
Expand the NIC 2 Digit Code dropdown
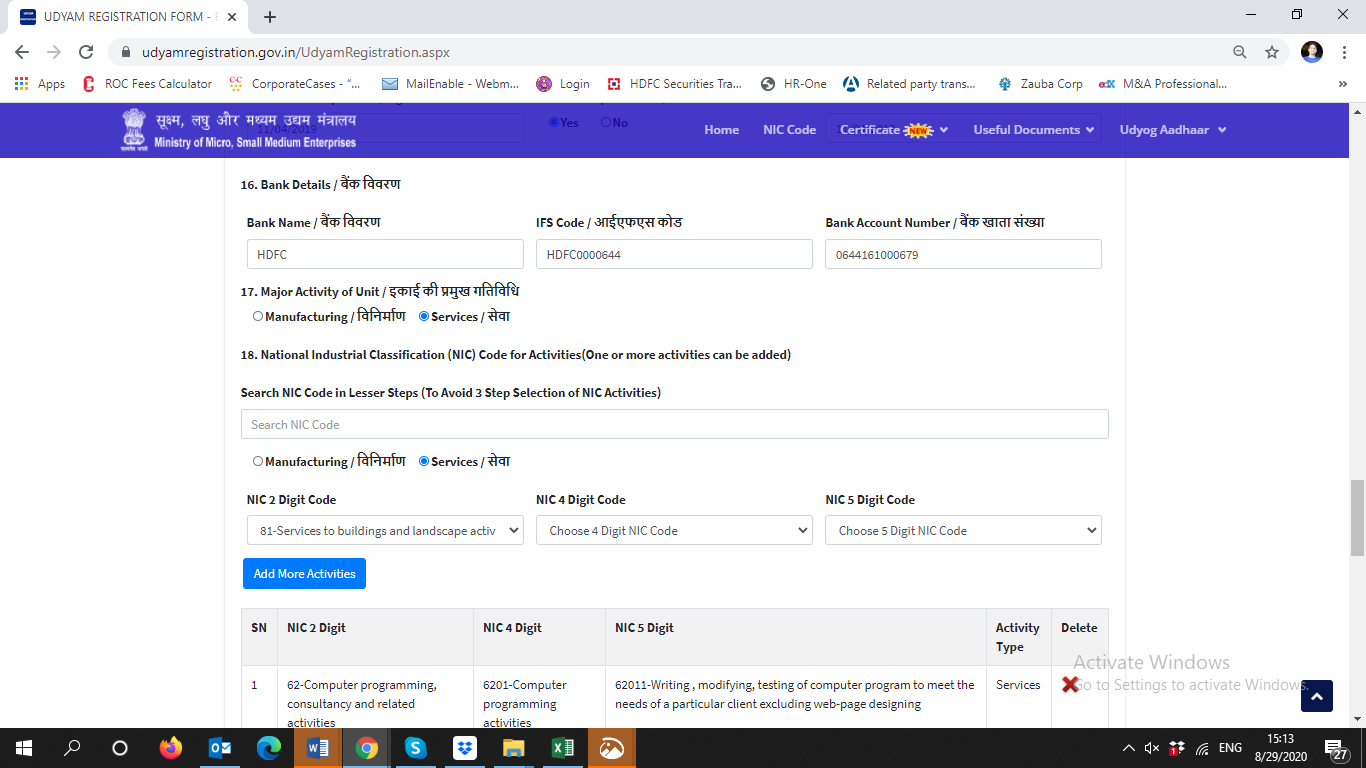(x=385, y=531)
